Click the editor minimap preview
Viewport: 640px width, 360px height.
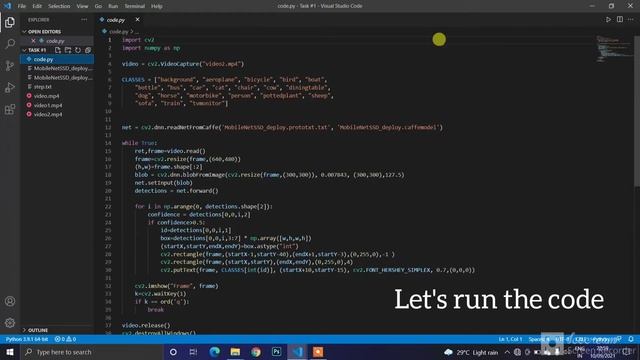pyautogui.click(x=613, y=48)
